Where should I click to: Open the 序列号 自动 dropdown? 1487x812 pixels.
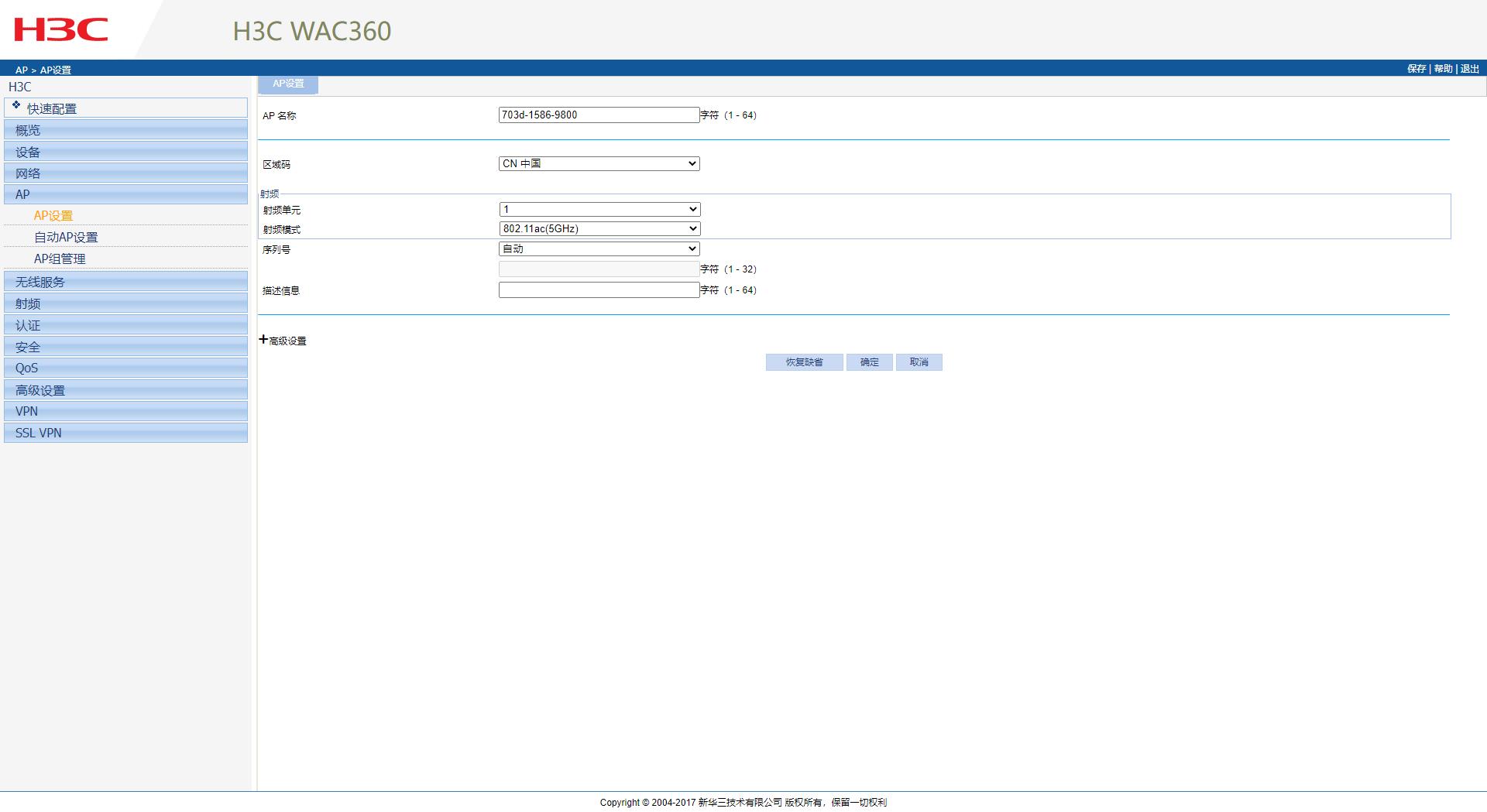click(599, 248)
